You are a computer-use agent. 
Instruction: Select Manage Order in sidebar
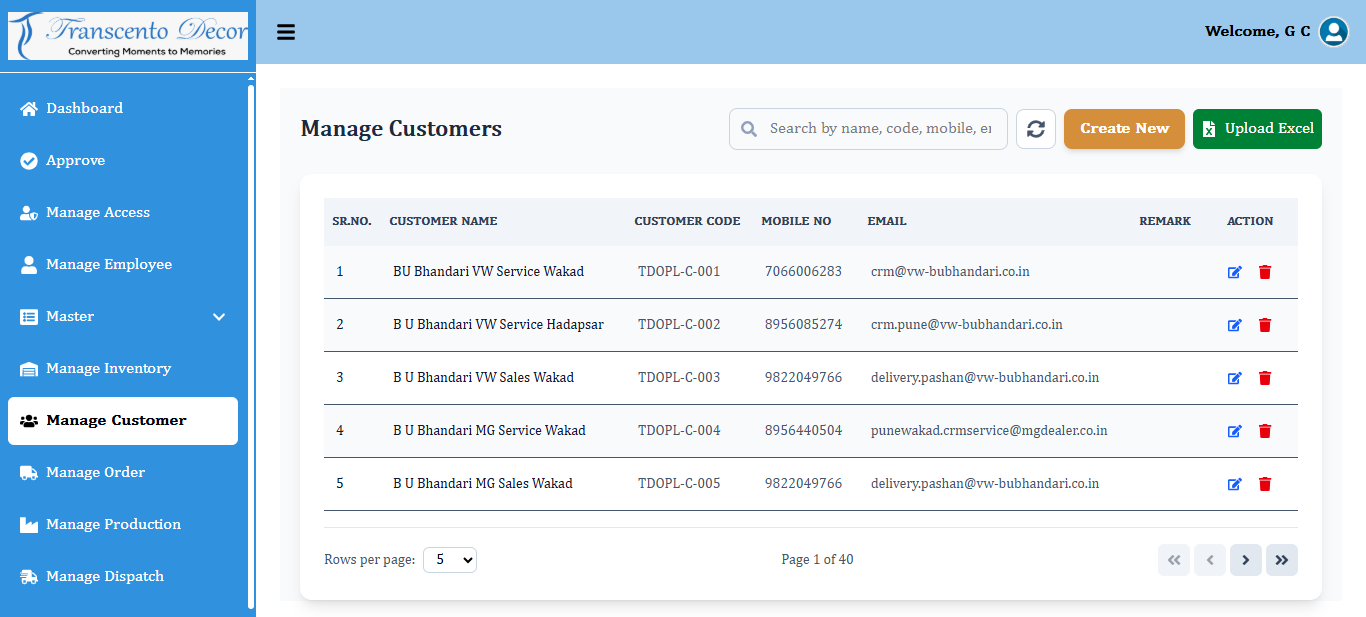(95, 472)
